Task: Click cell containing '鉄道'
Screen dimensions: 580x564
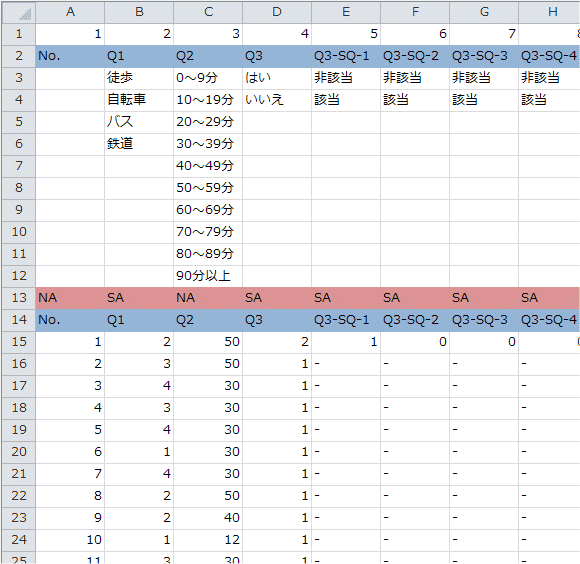Action: tap(139, 144)
